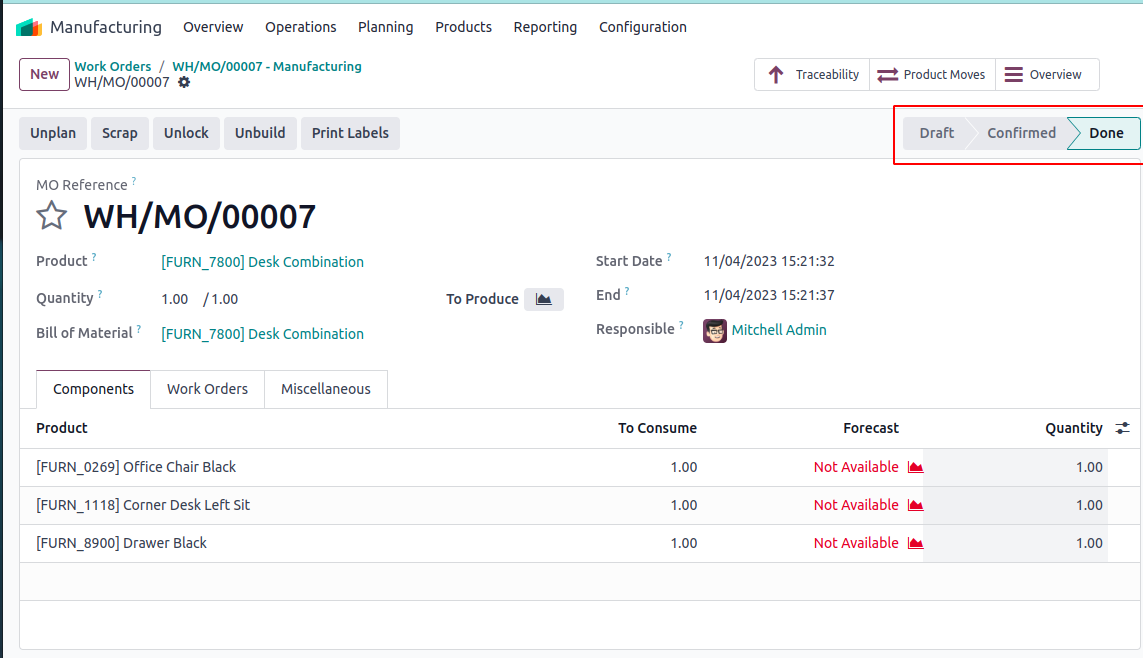Click the Scrap button
Screen dimensions: 1143x658
pyautogui.click(x=120, y=133)
